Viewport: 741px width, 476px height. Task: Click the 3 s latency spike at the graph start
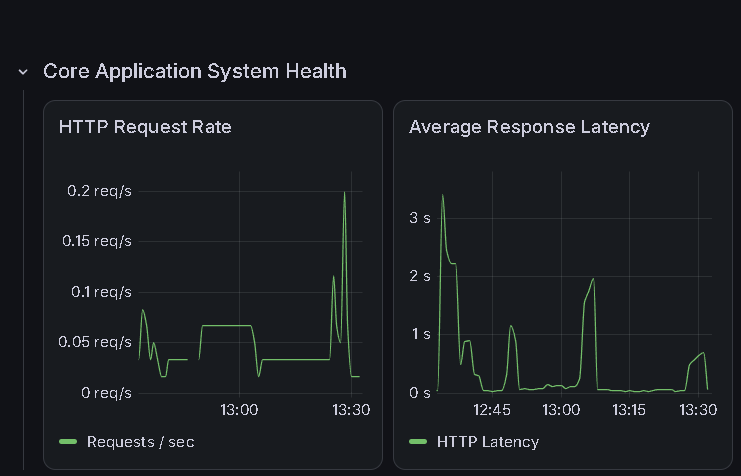[x=443, y=196]
